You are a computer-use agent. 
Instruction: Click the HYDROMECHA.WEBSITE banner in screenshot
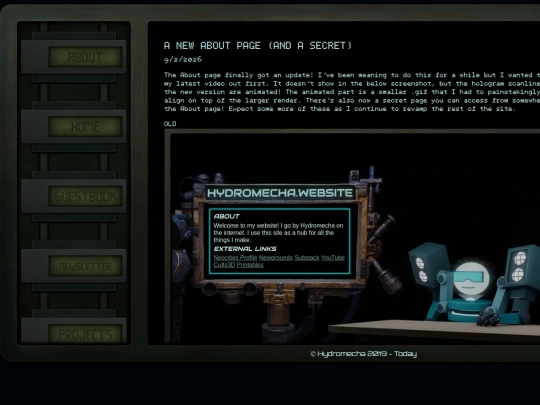click(280, 193)
